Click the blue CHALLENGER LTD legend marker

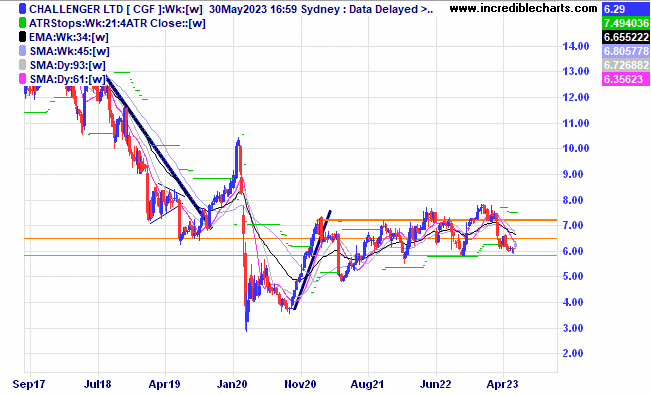point(22,9)
